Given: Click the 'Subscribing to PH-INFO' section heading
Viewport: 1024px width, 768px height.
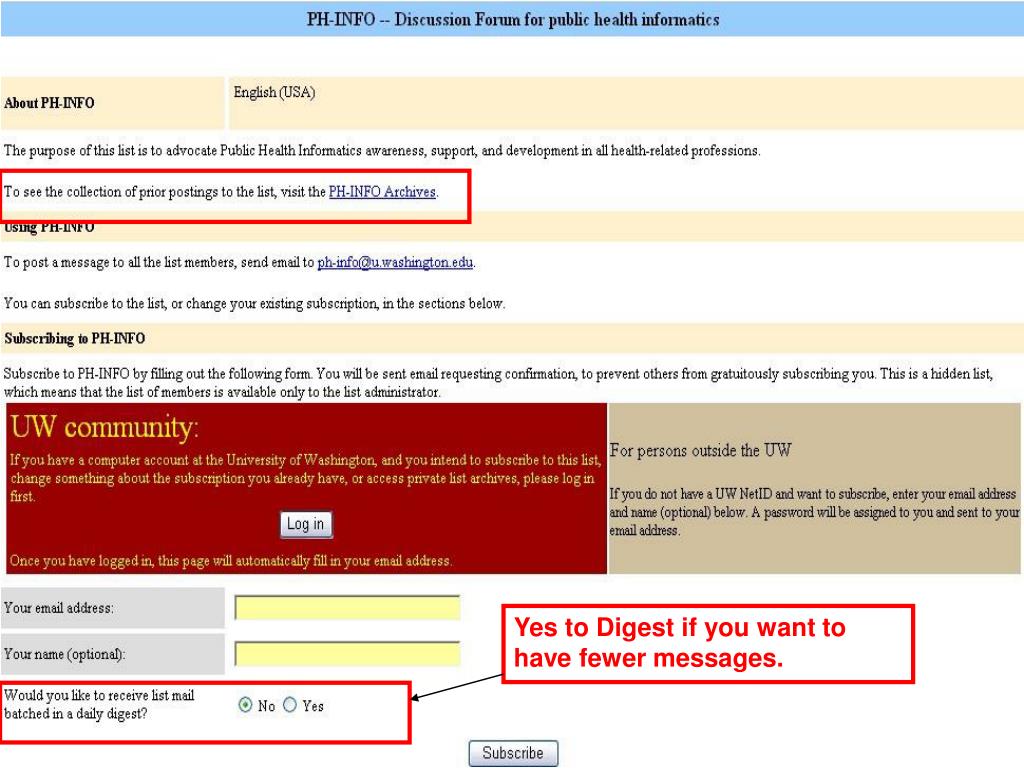Looking at the screenshot, I should tap(74, 338).
